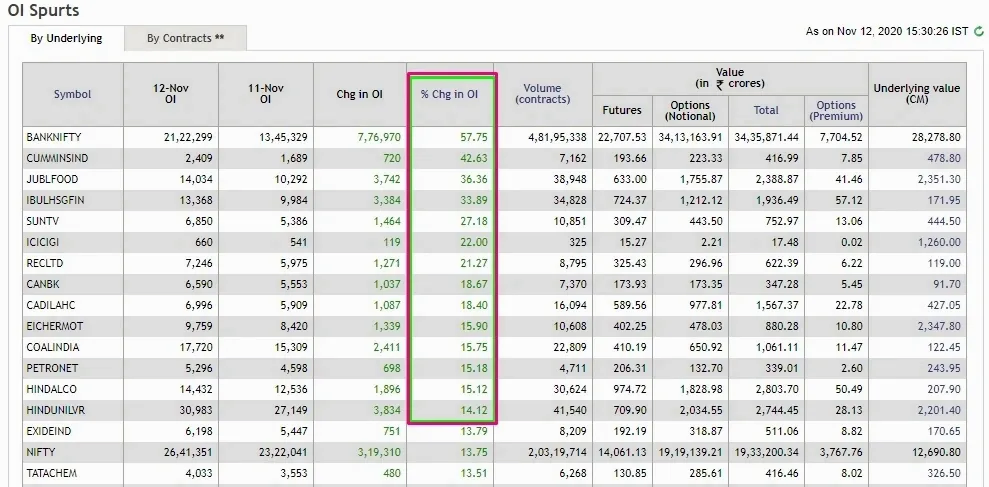989x487 pixels.
Task: Click TATACHEM options premium 8.02
Action: [851, 473]
